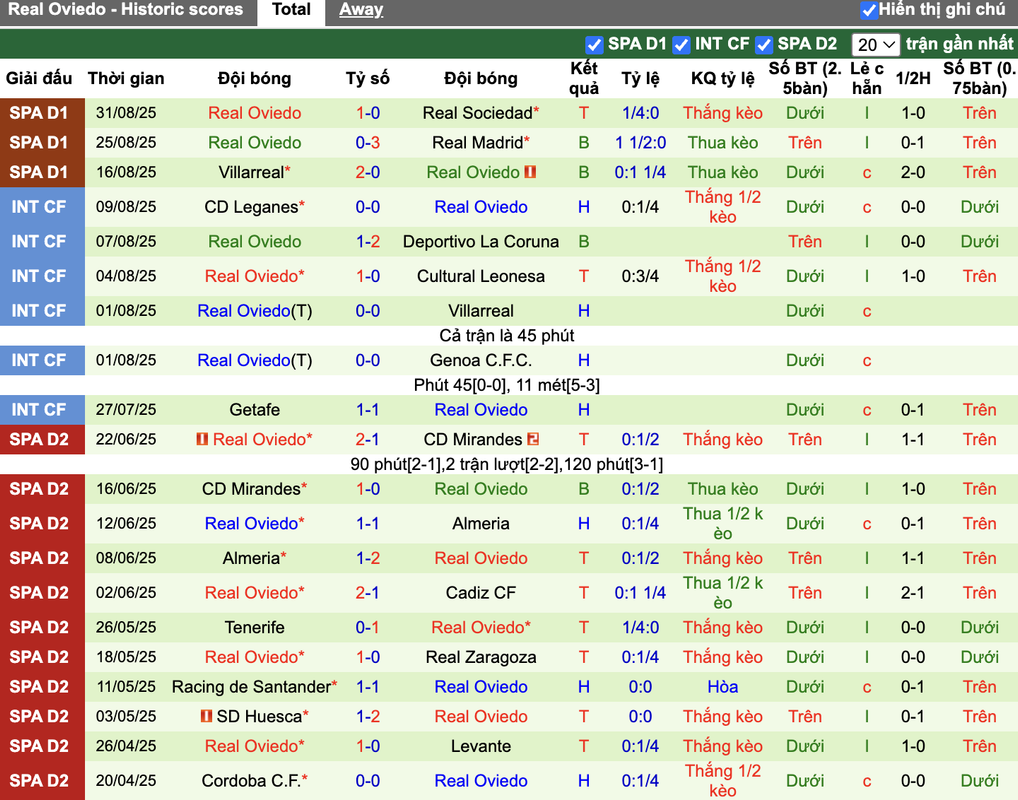The image size is (1018, 800).
Task: Click Real Oviedo in the 20/04/25 row
Action: (480, 781)
